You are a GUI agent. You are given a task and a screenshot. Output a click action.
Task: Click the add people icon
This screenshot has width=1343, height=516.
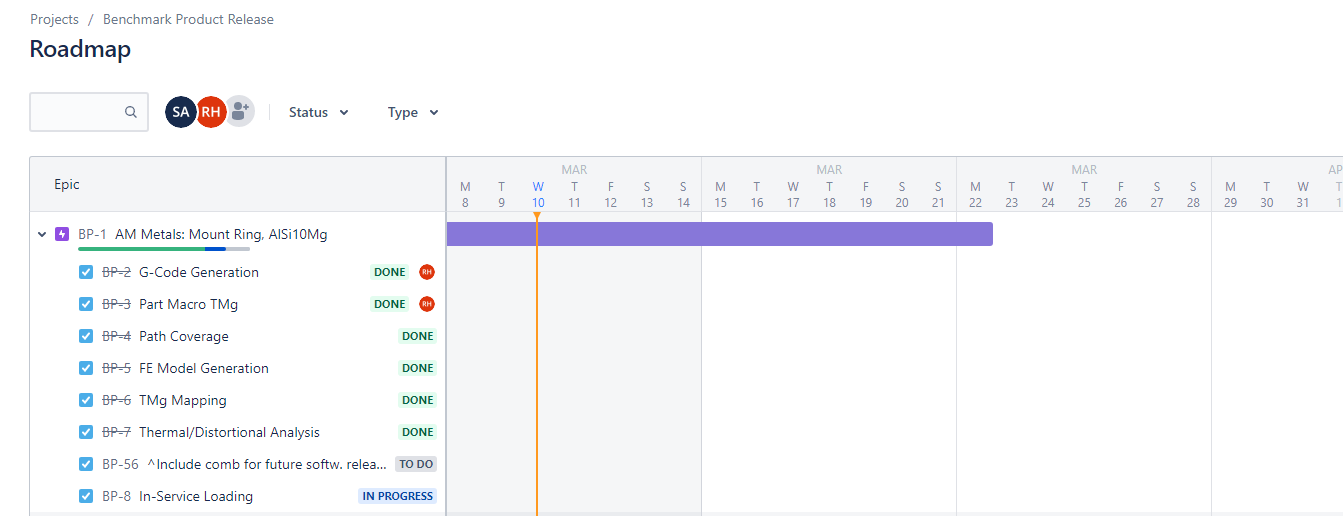pos(239,112)
